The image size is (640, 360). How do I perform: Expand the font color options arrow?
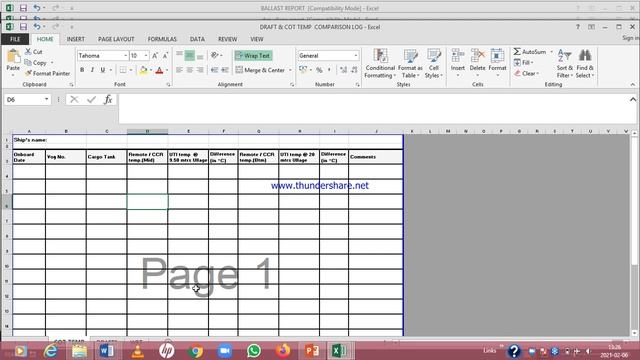tap(167, 70)
